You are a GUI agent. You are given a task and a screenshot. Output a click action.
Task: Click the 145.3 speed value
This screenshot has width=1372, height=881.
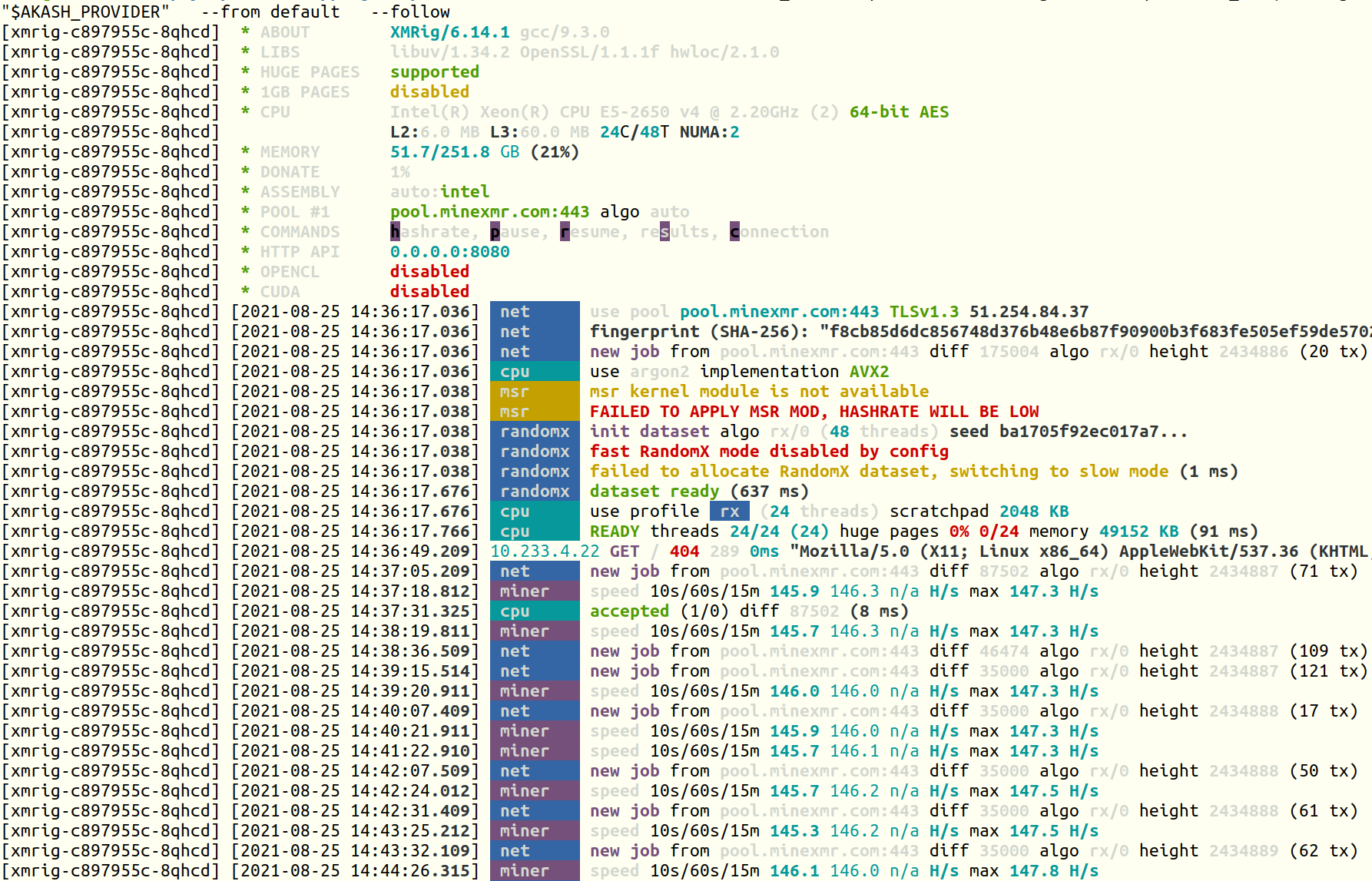tap(794, 831)
